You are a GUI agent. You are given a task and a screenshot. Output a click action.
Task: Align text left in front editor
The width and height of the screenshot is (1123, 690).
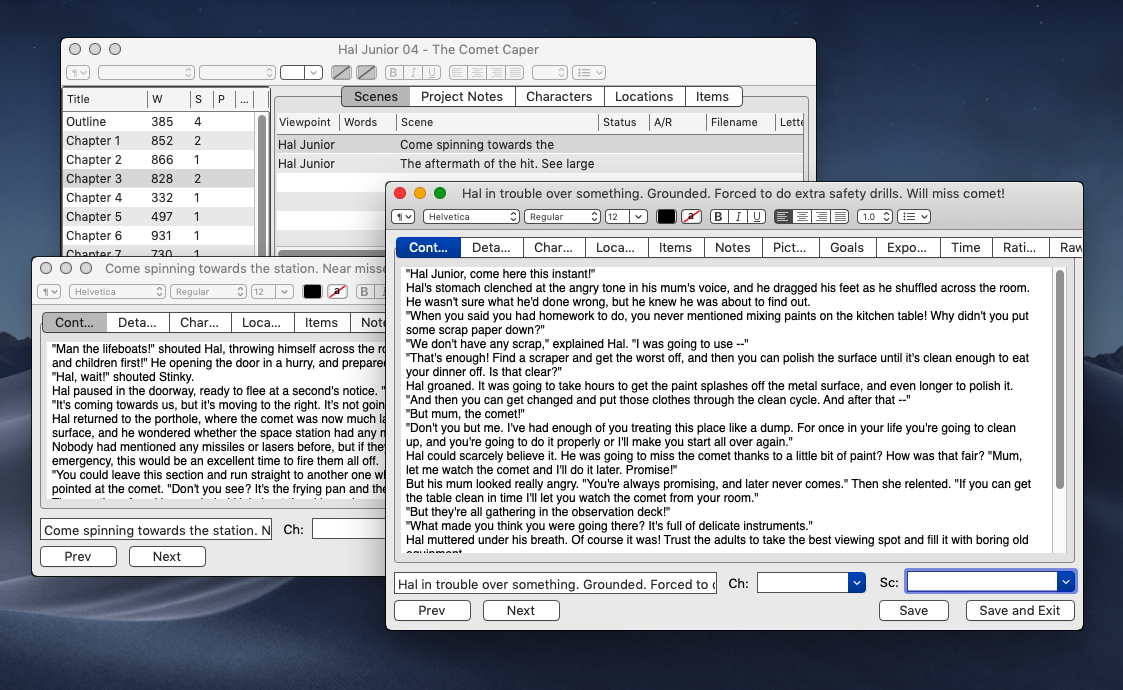tap(784, 216)
